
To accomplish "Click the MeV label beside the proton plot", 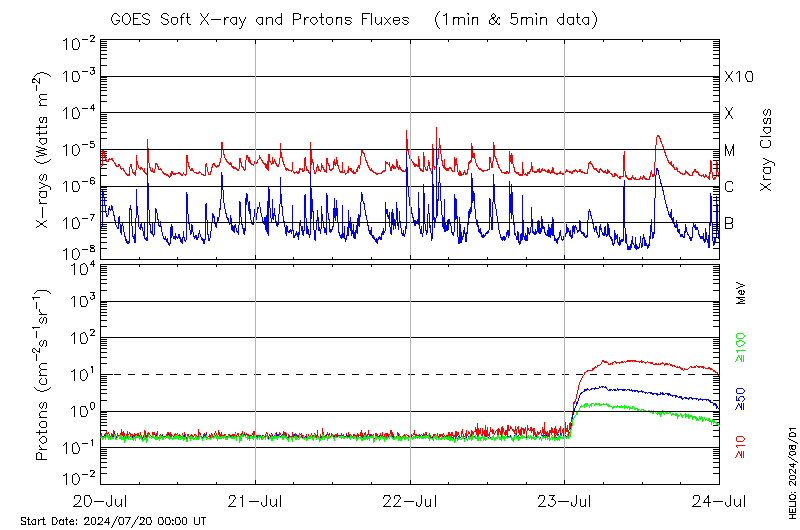I will [741, 292].
